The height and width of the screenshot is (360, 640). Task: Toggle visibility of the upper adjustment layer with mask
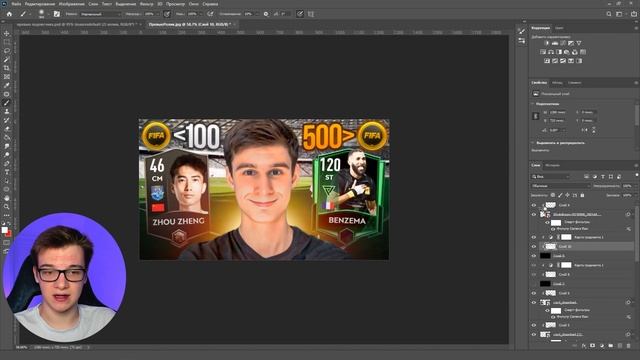click(533, 237)
